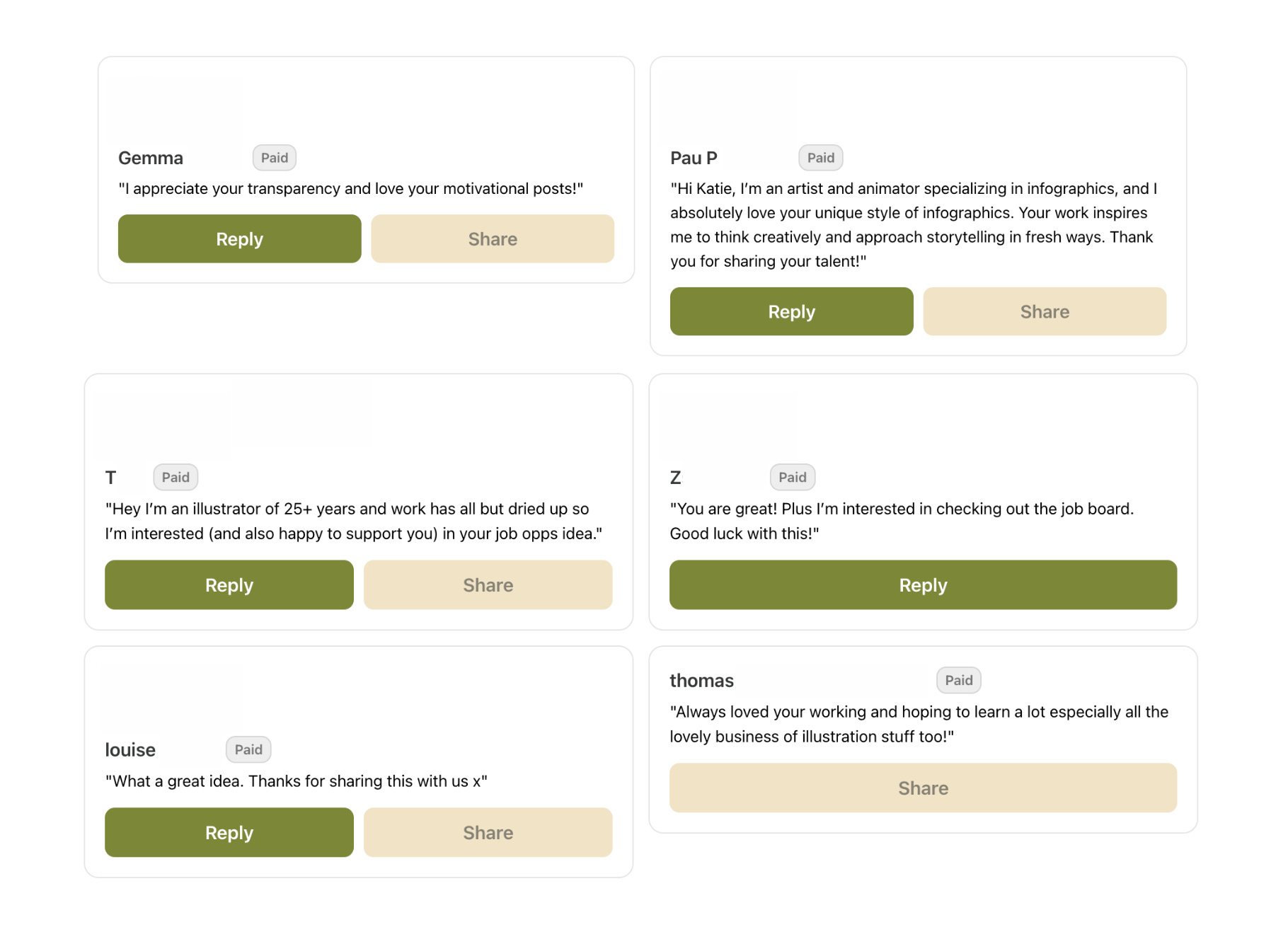
Task: Share Gemma's motivational posts comment
Action: pos(493,239)
